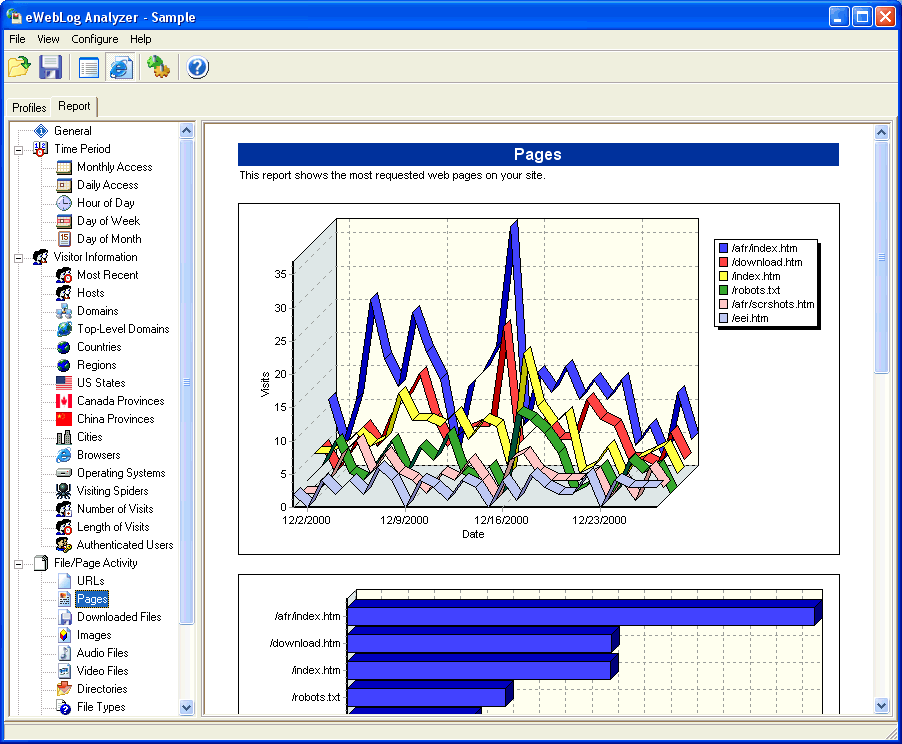Switch to the Report tab
The width and height of the screenshot is (902, 744).
point(74,106)
